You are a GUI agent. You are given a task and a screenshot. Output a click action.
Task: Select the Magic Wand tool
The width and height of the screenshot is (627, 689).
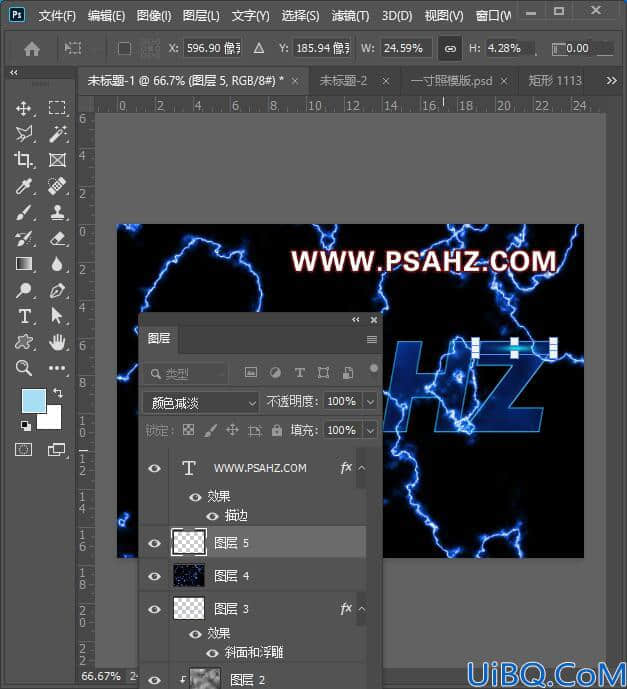[x=57, y=134]
